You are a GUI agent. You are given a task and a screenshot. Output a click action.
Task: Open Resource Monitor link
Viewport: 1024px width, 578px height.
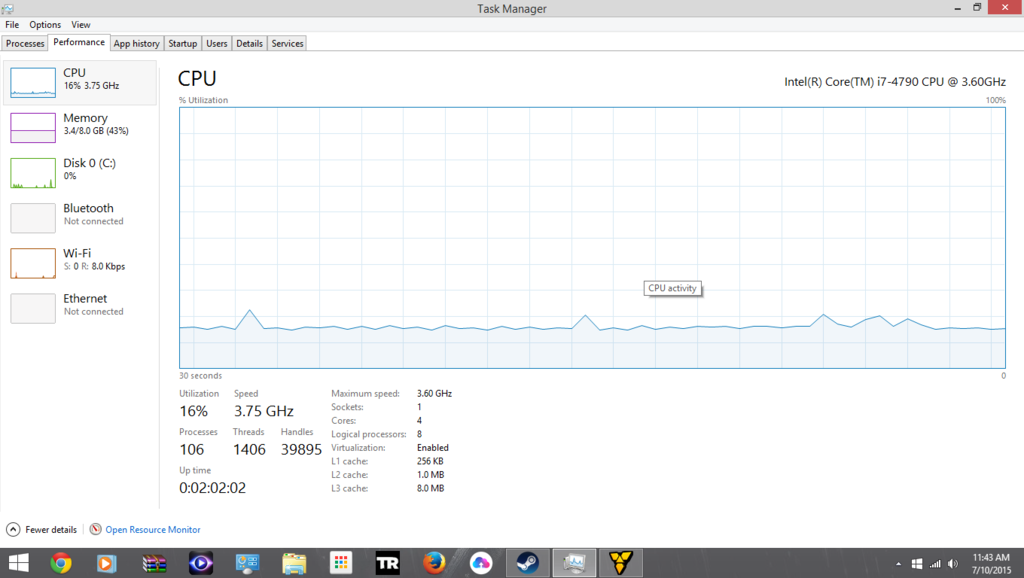pyautogui.click(x=152, y=530)
